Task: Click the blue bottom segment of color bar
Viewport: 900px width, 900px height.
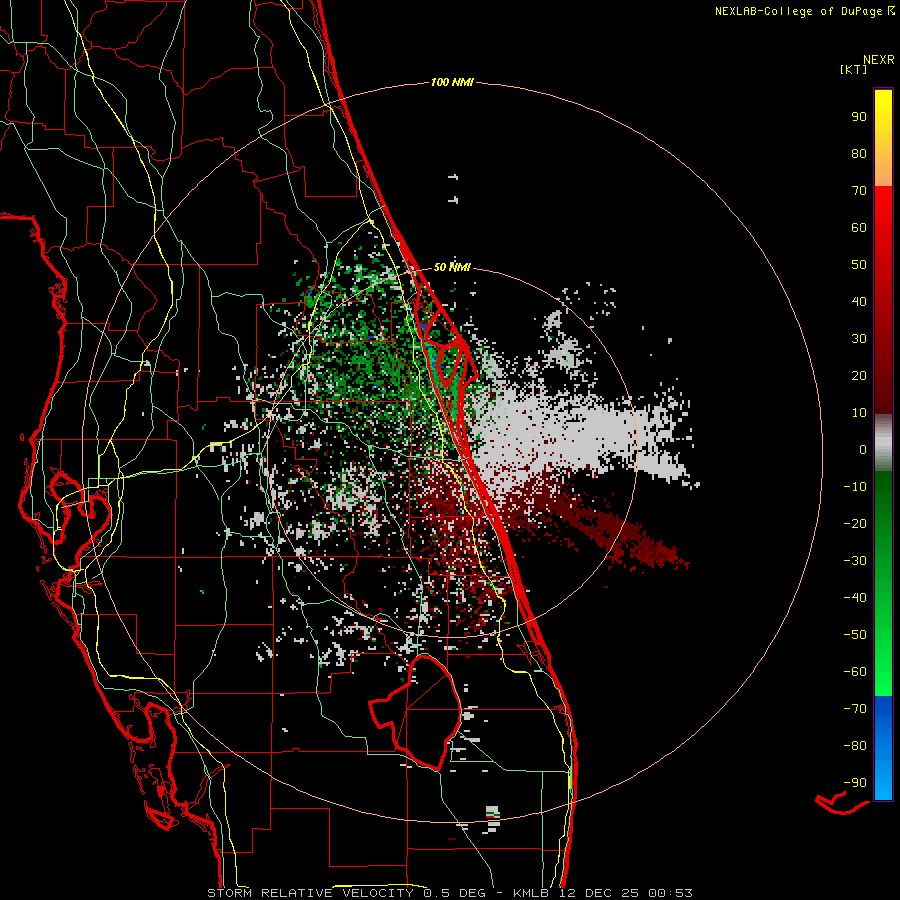Action: [883, 748]
